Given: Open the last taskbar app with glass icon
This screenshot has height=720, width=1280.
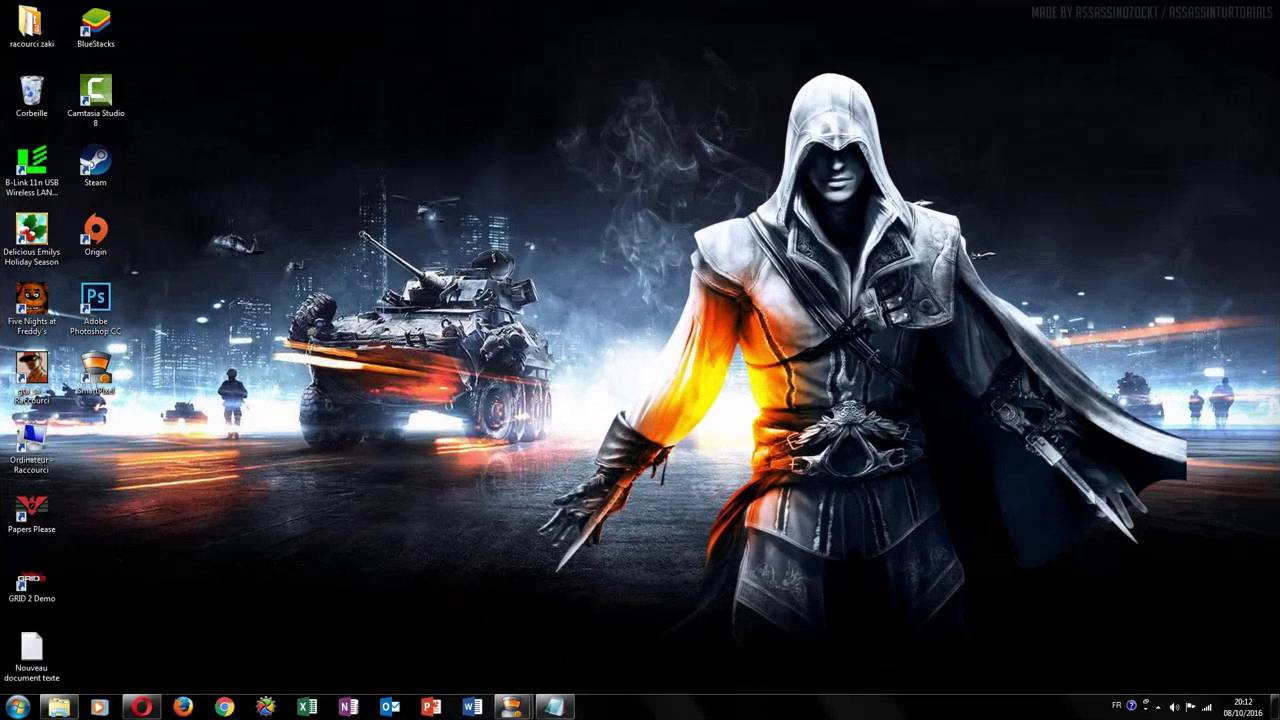Looking at the screenshot, I should 554,707.
